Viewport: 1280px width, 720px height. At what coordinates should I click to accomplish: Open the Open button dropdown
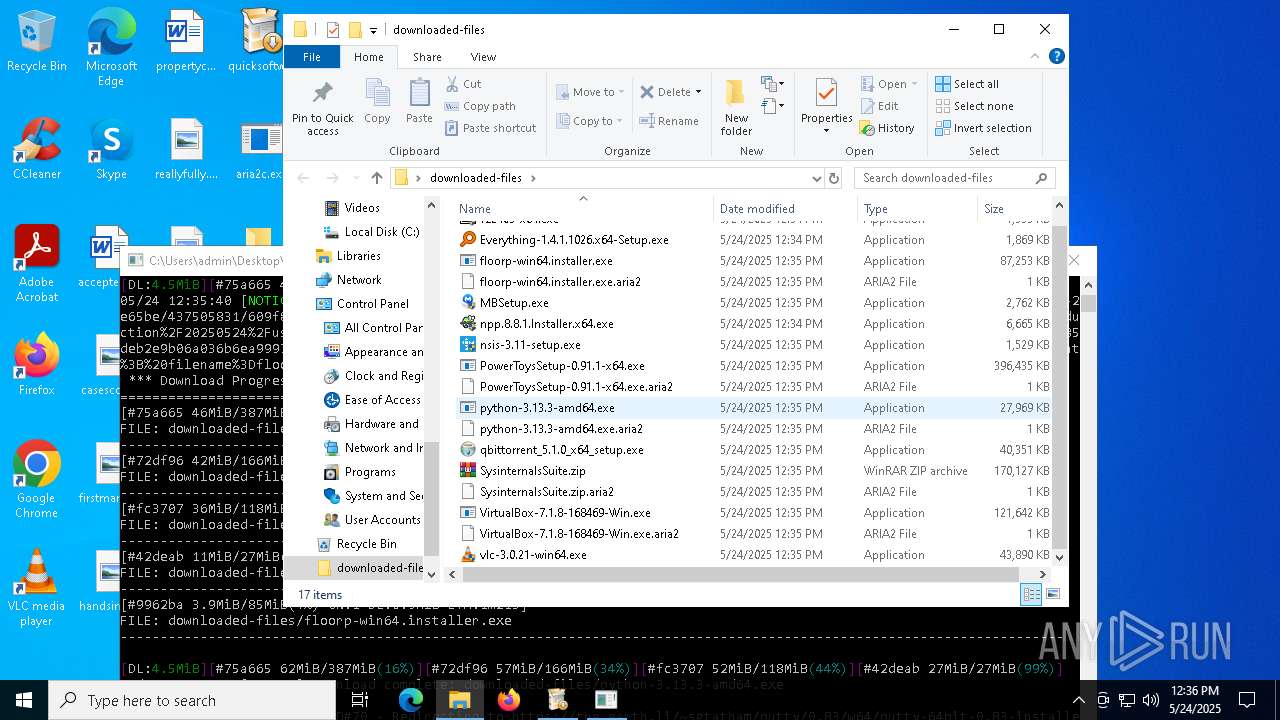913,84
